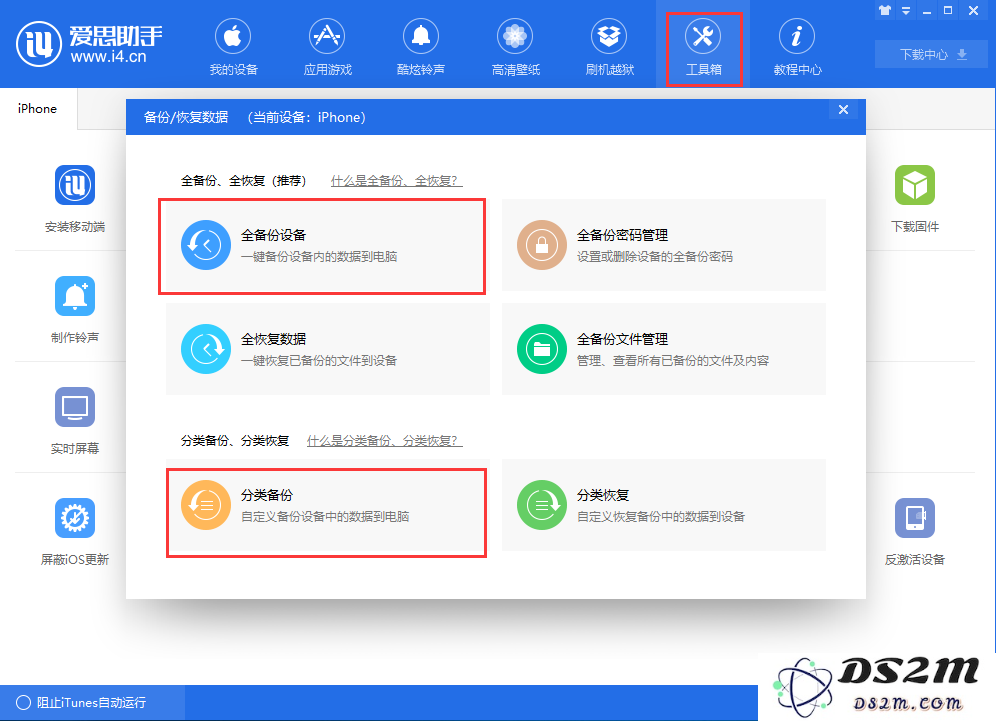Go to 酷炫铃声 ringtones section

tap(421, 48)
